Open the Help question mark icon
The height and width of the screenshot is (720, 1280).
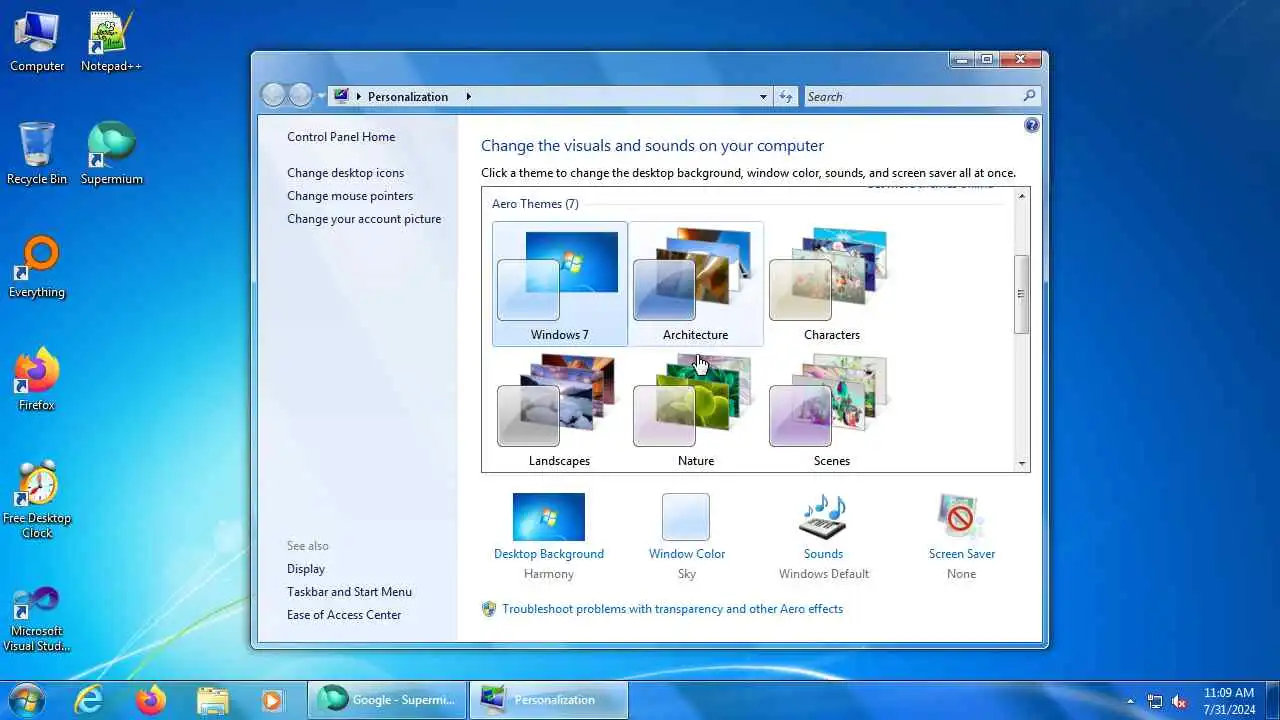pyautogui.click(x=1032, y=125)
